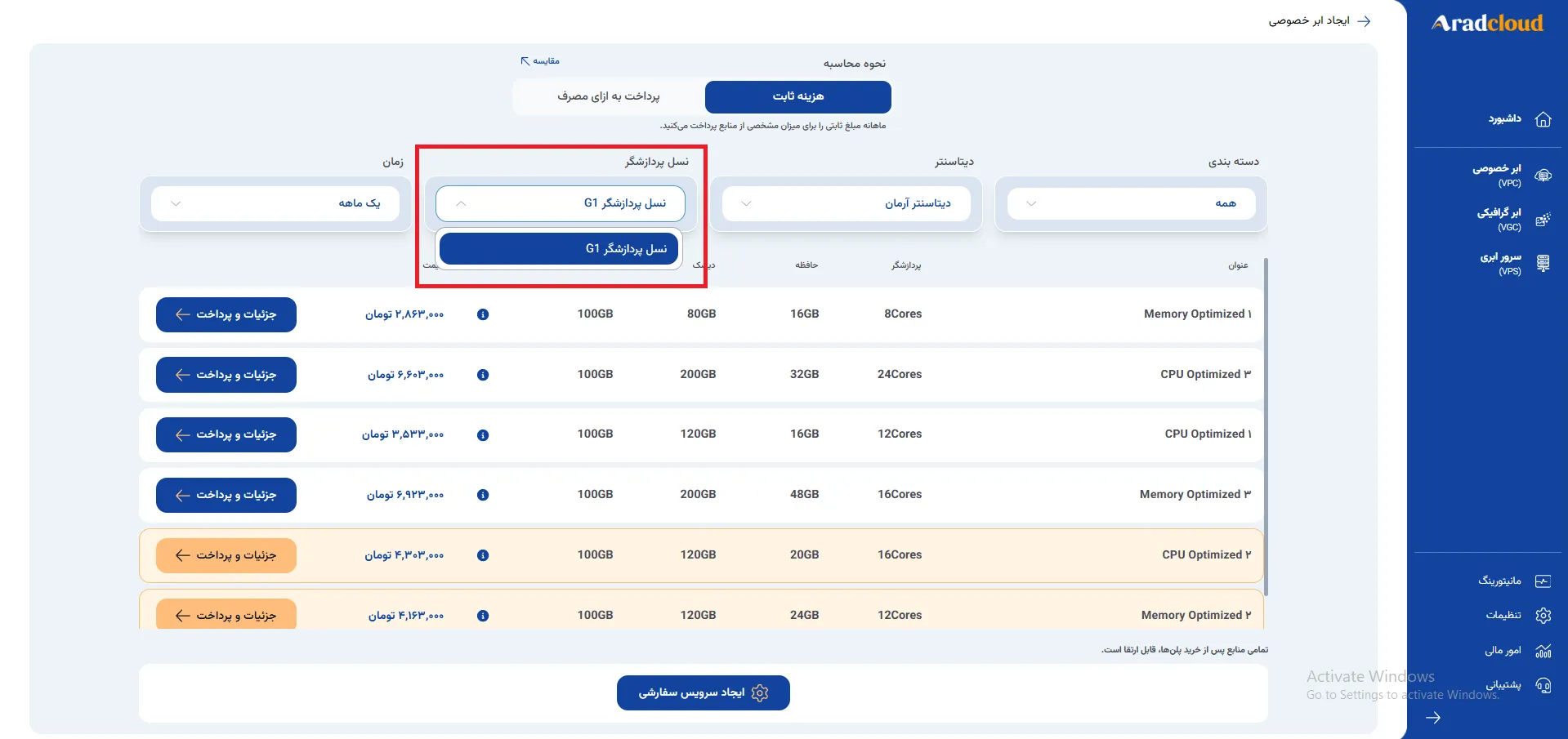
Task: Click Details and Pay for CPU Optimized ۳
Action: pos(226,375)
